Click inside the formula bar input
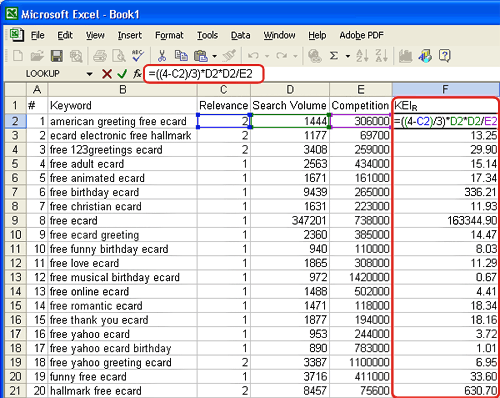 point(322,74)
